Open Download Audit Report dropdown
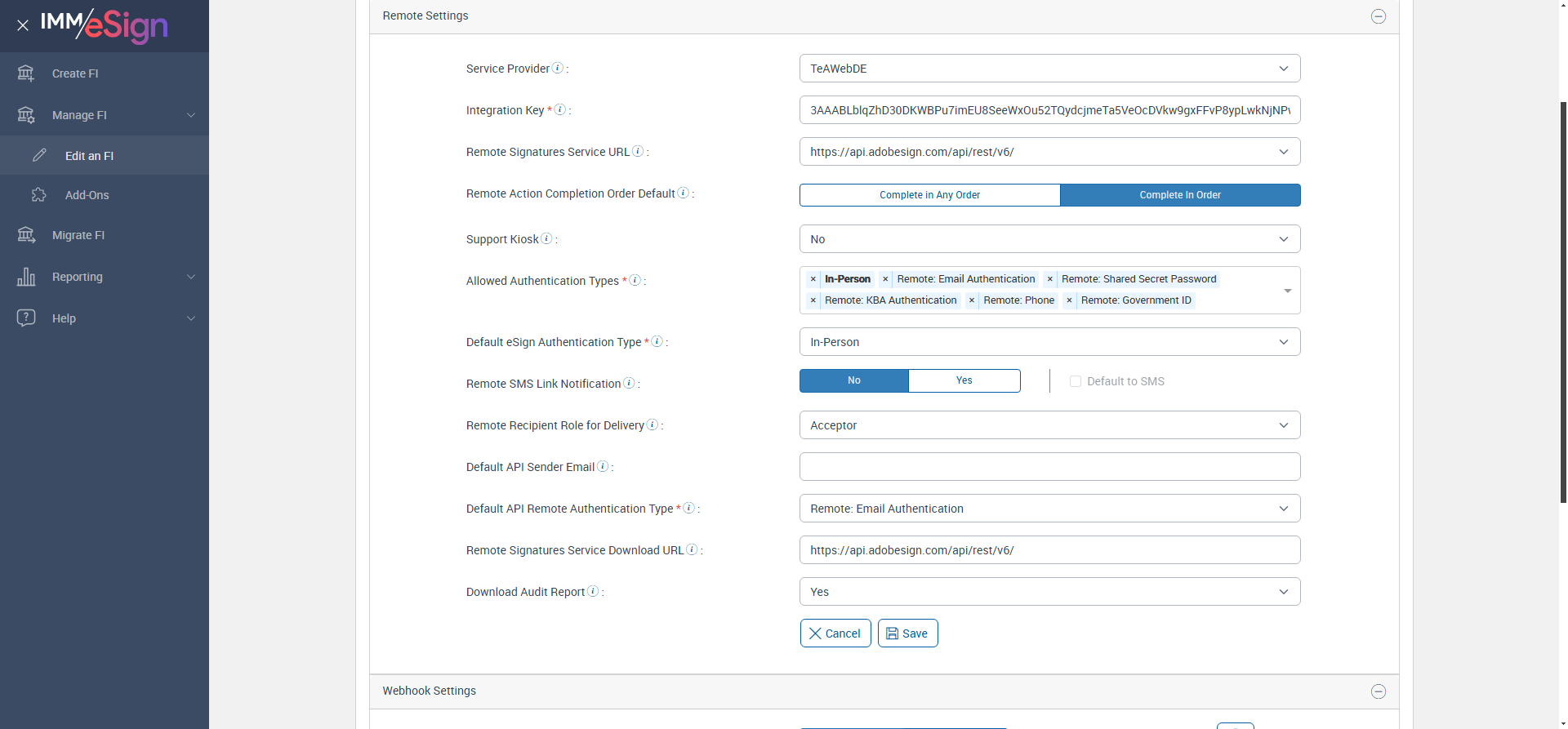The image size is (1568, 729). (x=1049, y=592)
